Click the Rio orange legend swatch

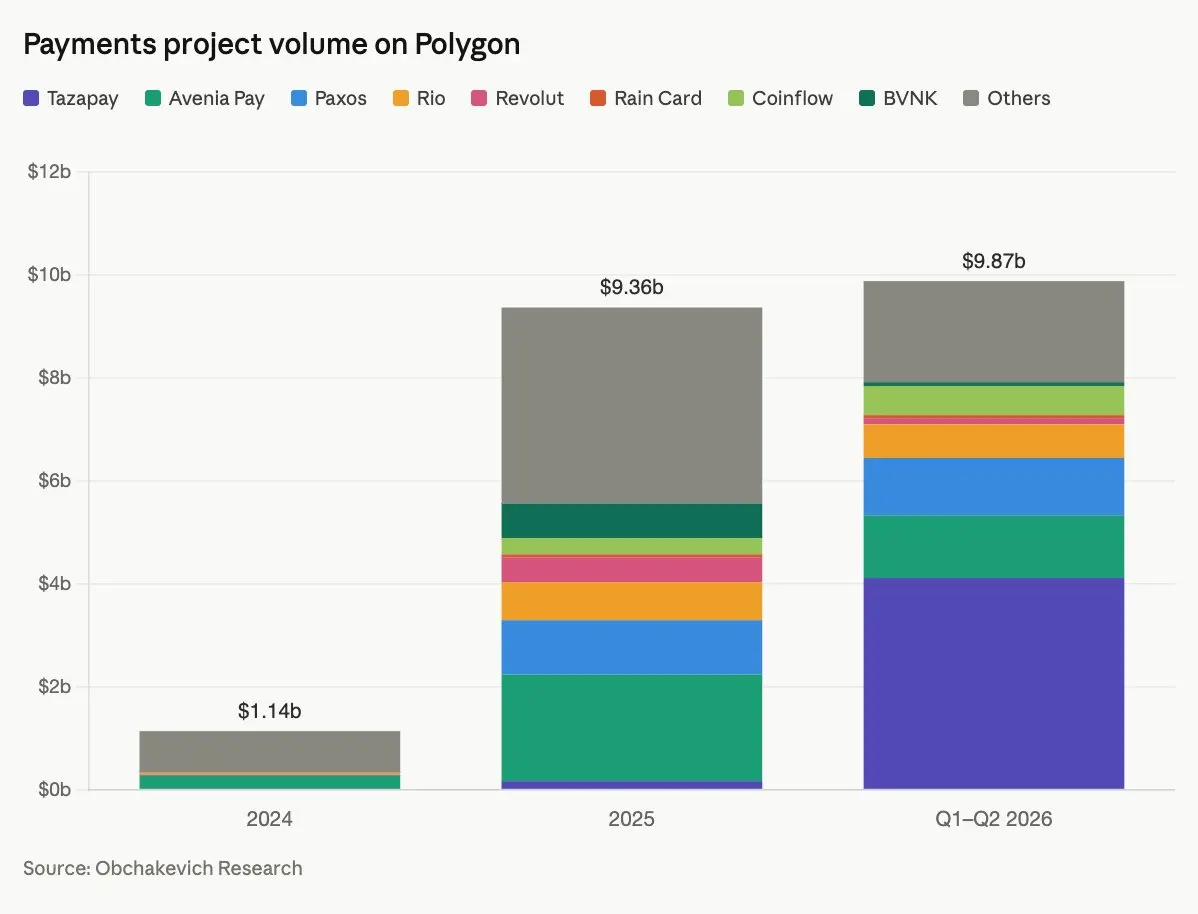(400, 98)
